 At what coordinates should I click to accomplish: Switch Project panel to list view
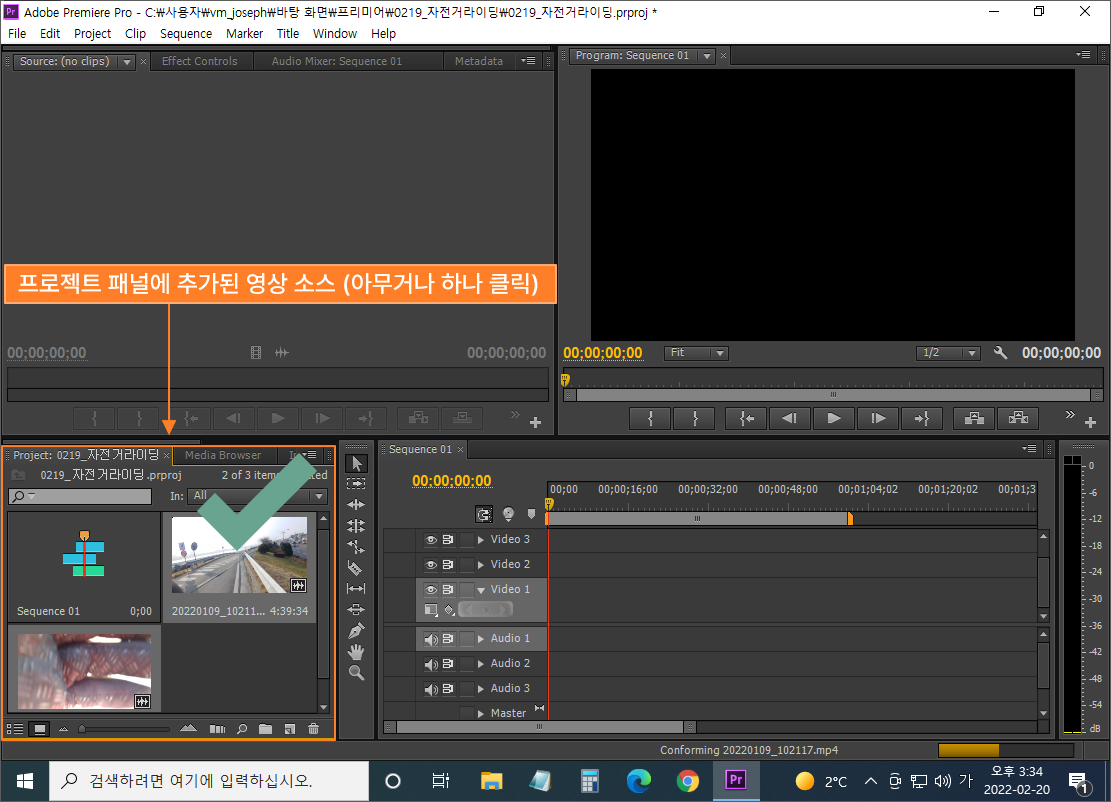(15, 729)
